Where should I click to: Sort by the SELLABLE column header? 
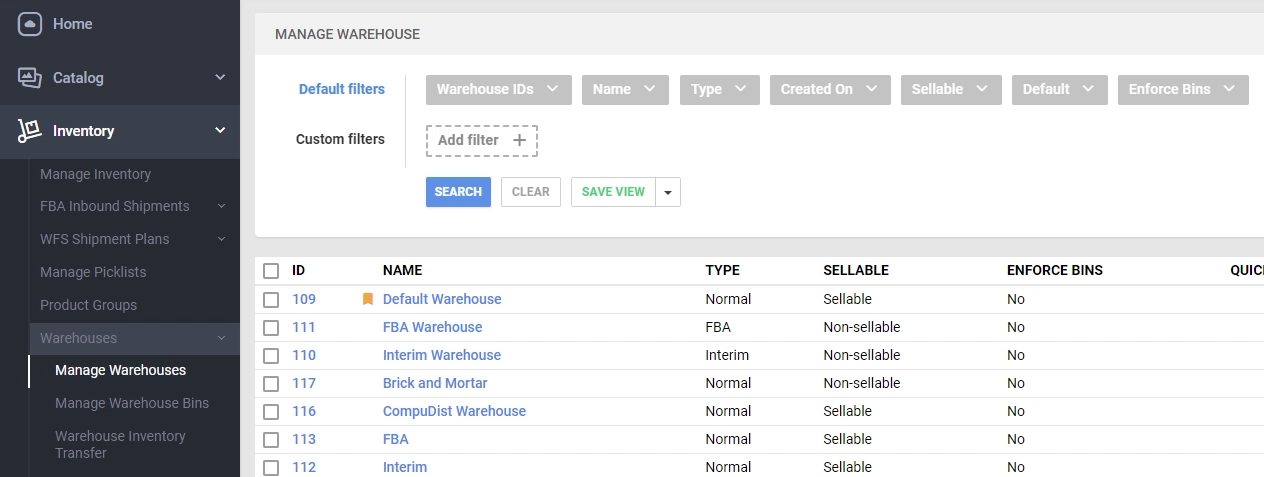tap(856, 270)
